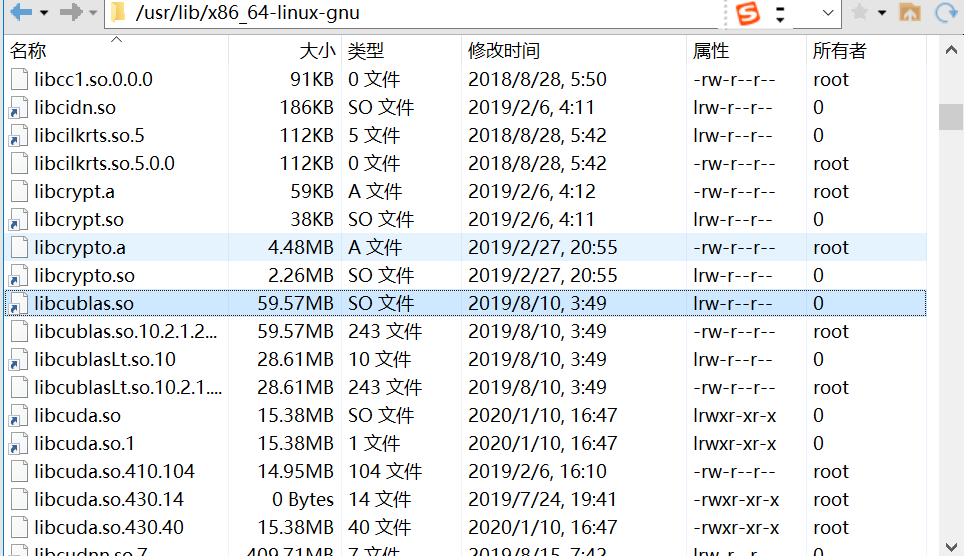This screenshot has width=964, height=556.
Task: Select the file name libcublasLt.so.10.2.1....
Action: [x=128, y=387]
